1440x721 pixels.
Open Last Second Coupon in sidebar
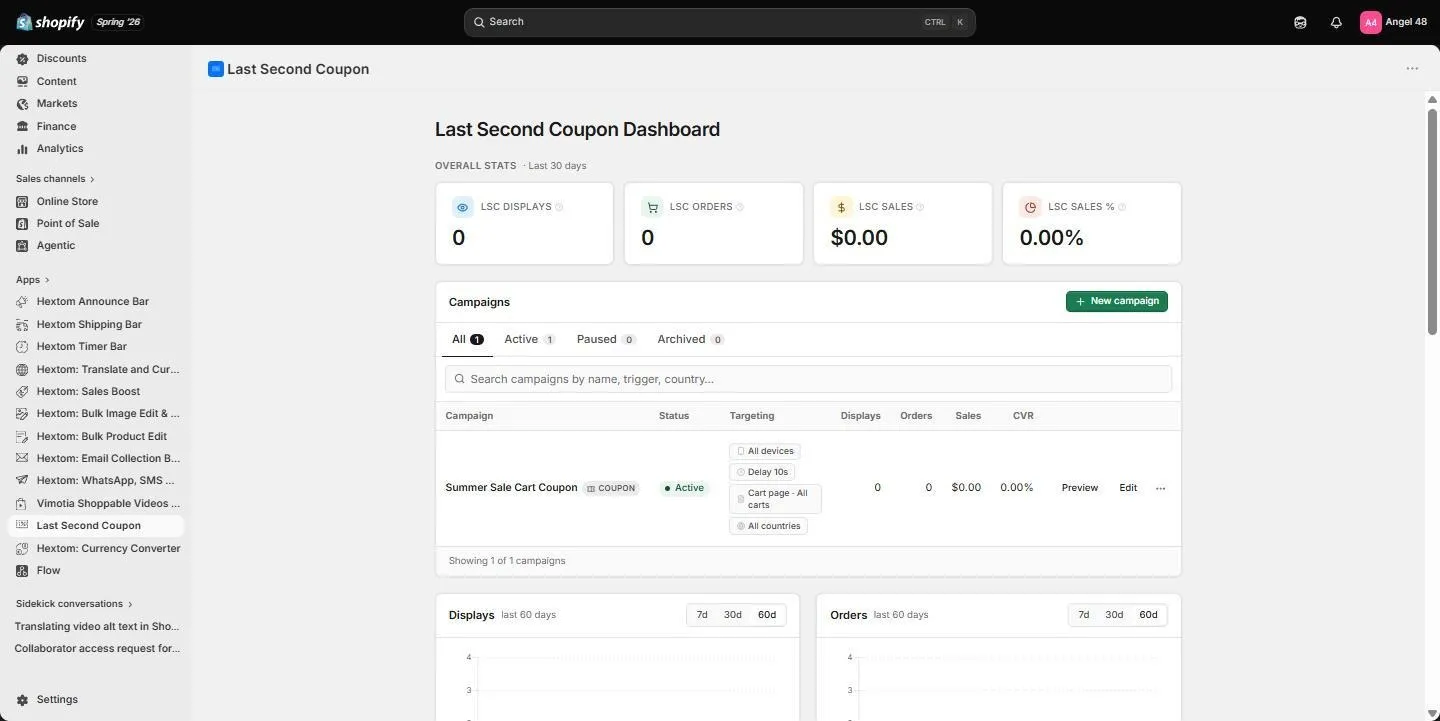pos(96,526)
